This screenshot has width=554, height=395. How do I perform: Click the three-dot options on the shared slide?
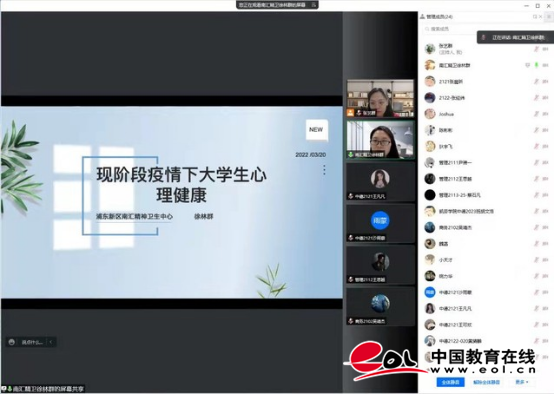[324, 170]
